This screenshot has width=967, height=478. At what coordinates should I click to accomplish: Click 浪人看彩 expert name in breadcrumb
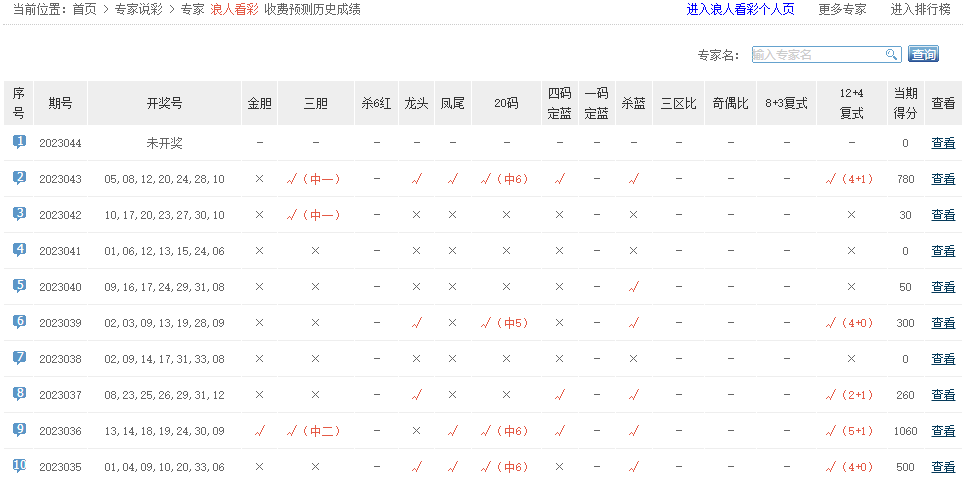click(234, 9)
